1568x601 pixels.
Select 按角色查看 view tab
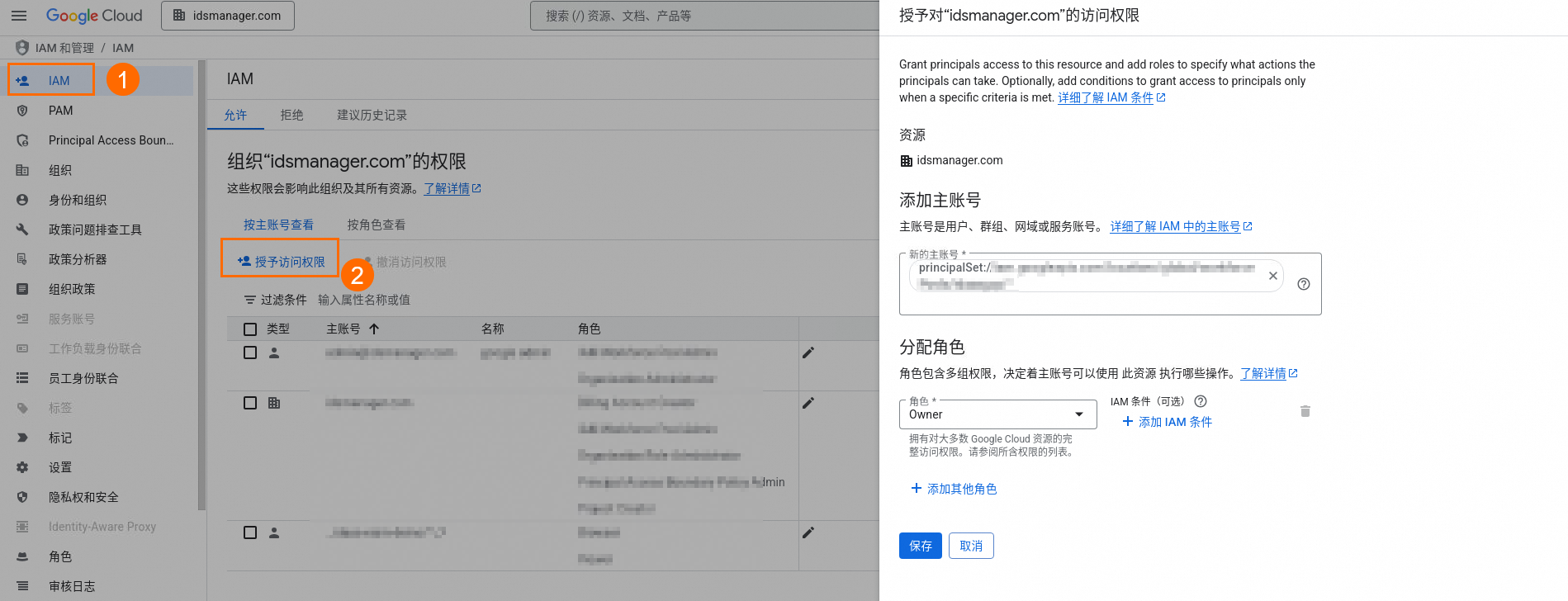pos(376,225)
